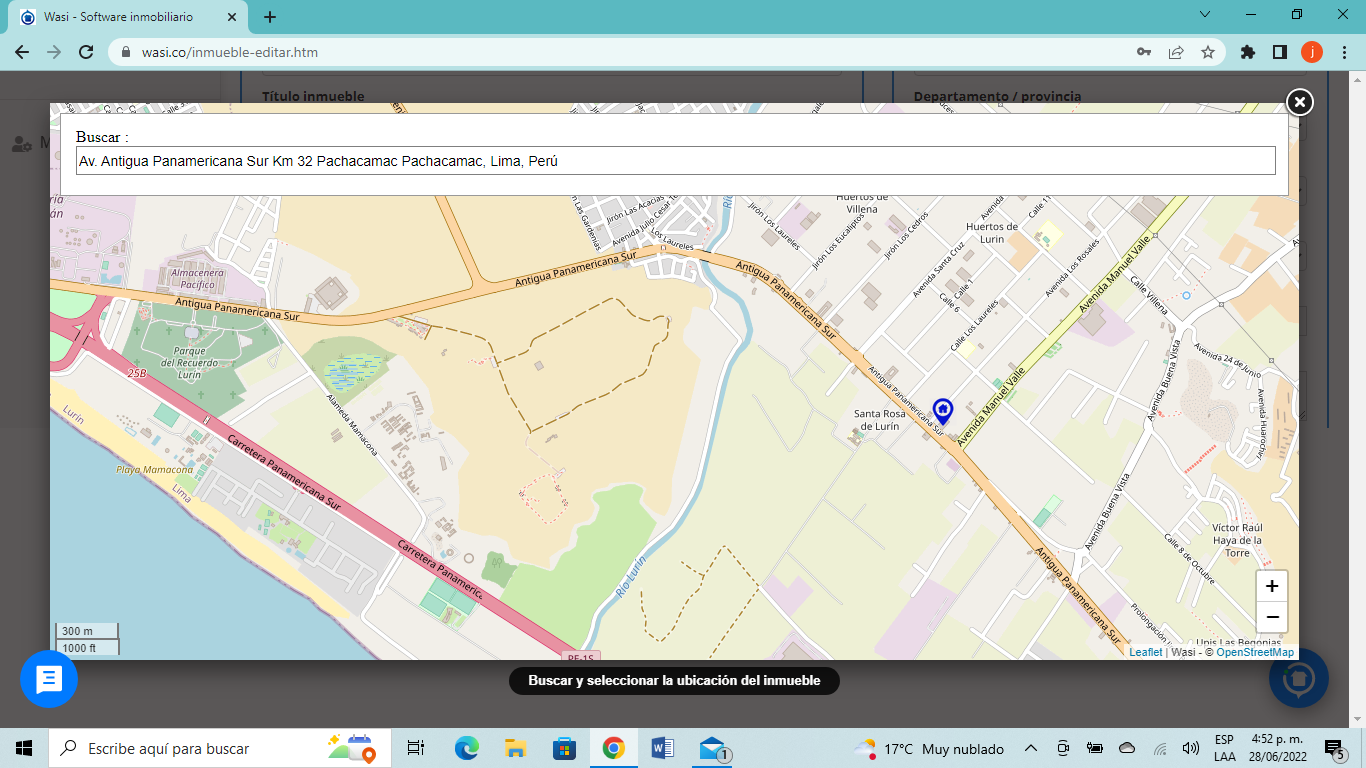Viewport: 1366px width, 768px height.
Task: Share this page icon
Action: [1176, 52]
